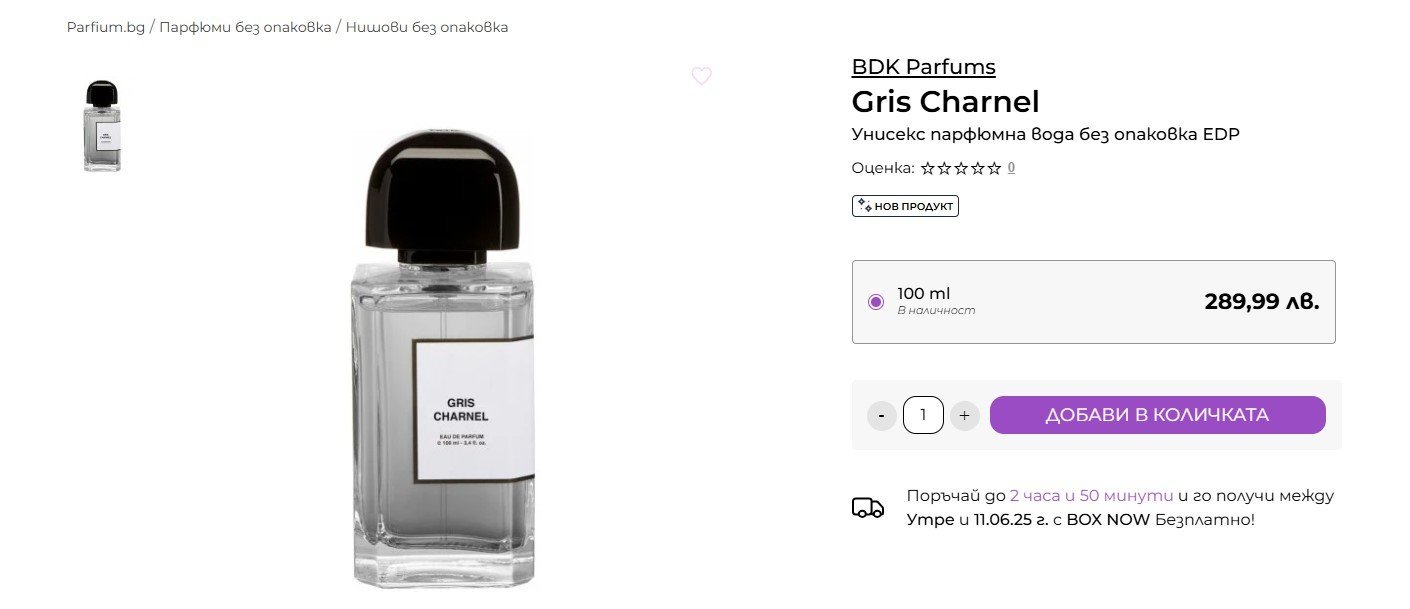Click the fifth rating star
The width and height of the screenshot is (1410, 609).
click(994, 168)
